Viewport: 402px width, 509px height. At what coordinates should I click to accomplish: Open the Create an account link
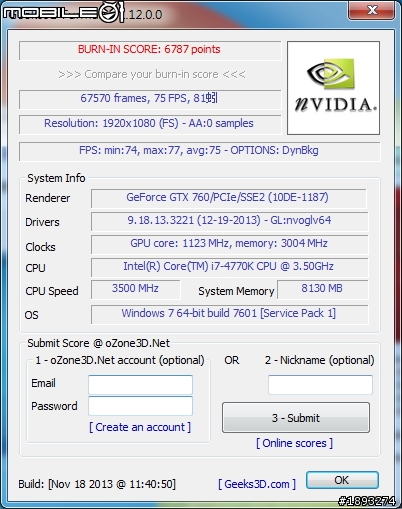pyautogui.click(x=140, y=427)
